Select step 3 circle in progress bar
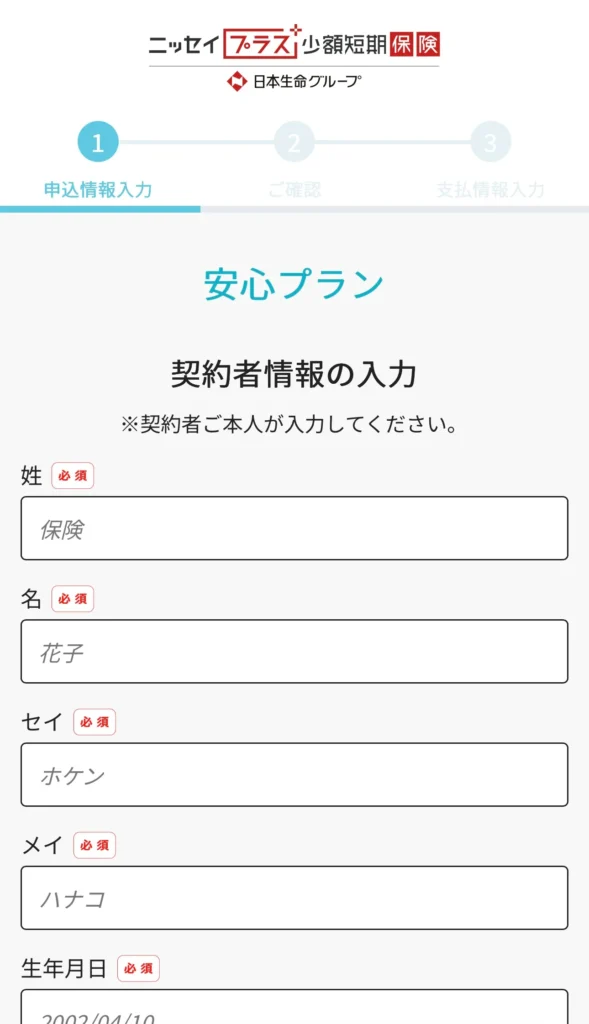Viewport: 589px width, 1024px height. pyautogui.click(x=490, y=142)
